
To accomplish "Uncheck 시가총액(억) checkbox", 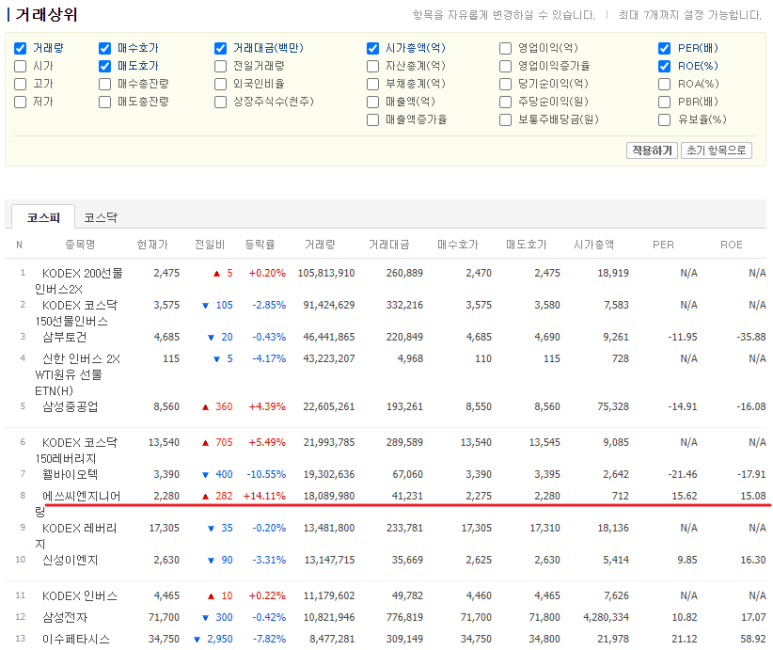I will 373,48.
